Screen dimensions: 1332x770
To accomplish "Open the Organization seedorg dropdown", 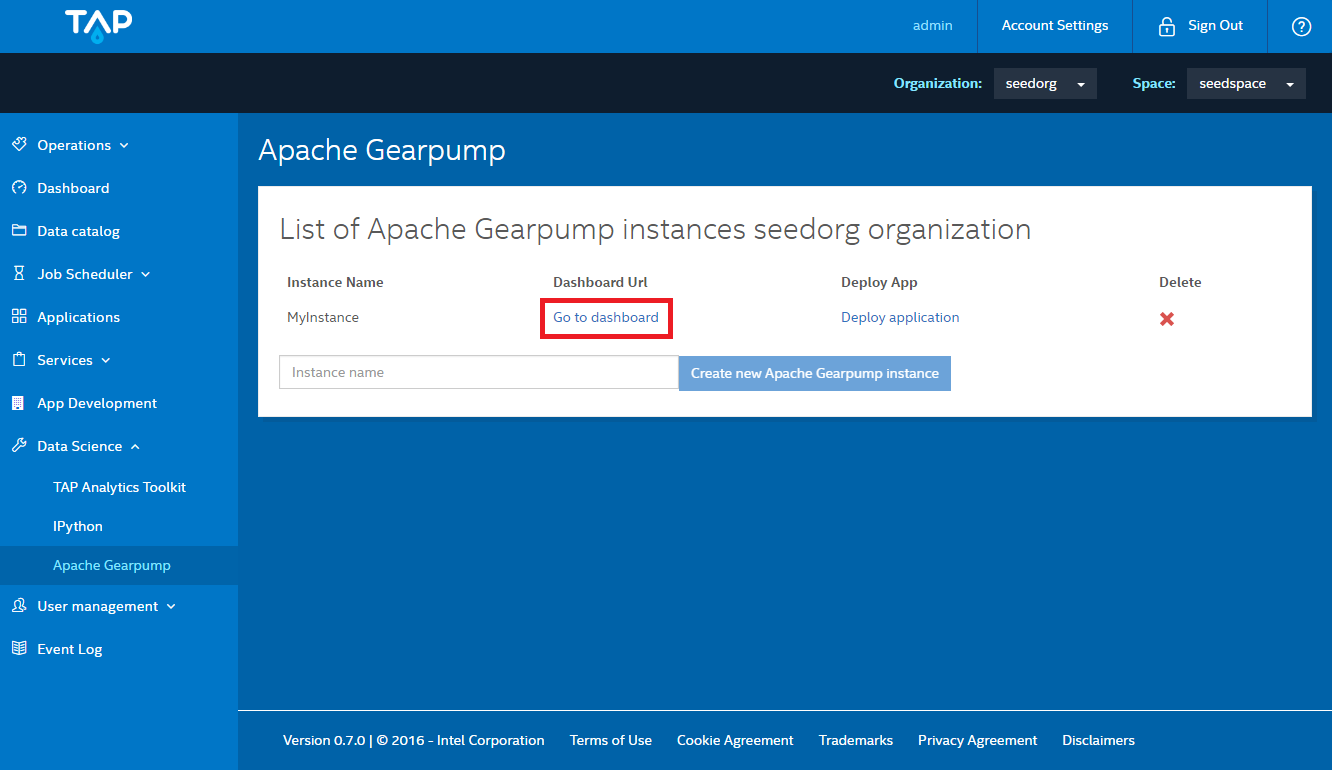I will click(x=1045, y=84).
